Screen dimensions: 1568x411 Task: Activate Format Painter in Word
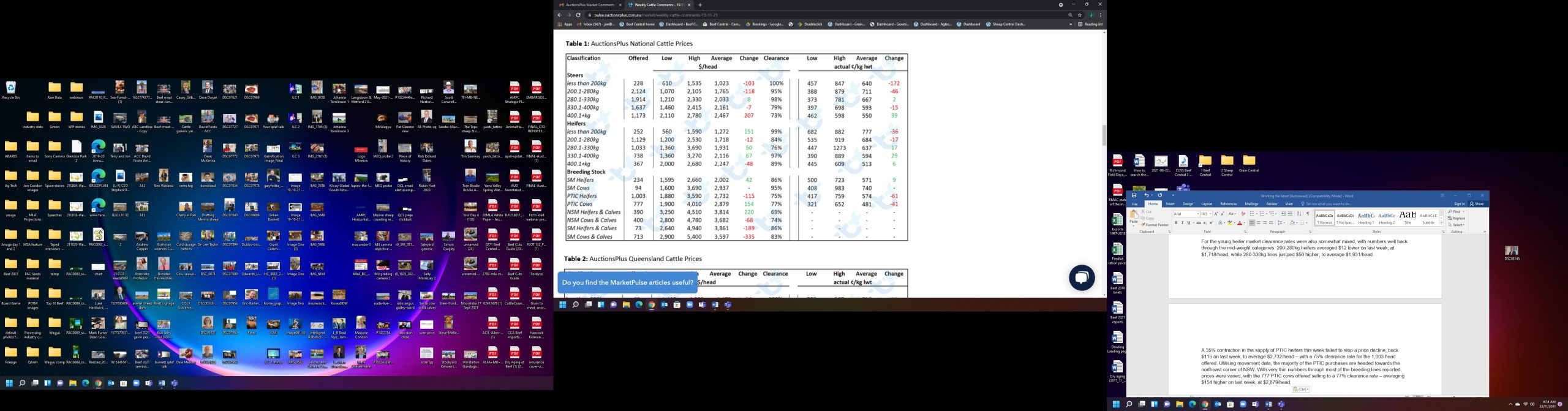click(x=1155, y=225)
